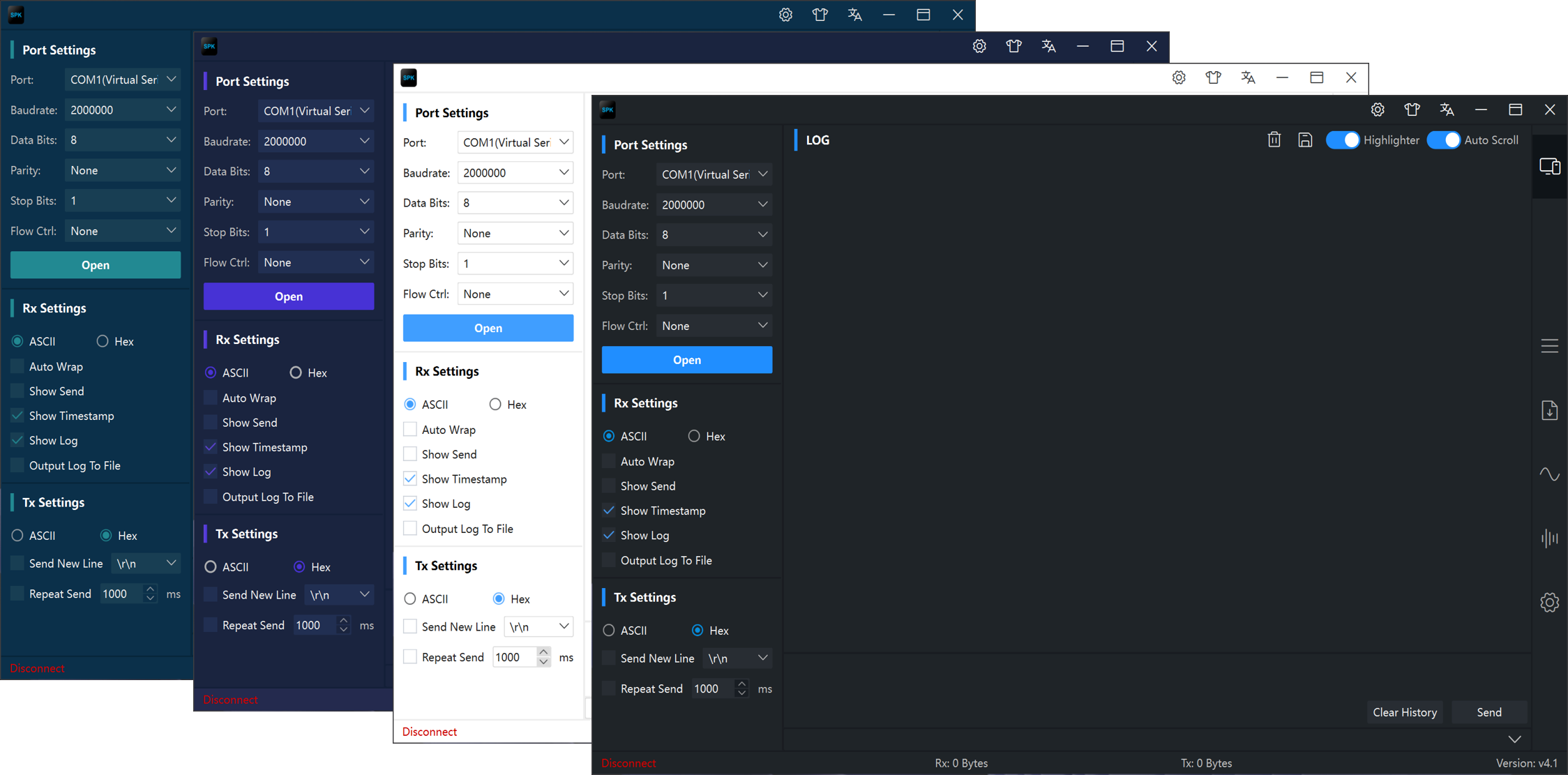
Task: Click theme shirt icon in the teal-theme window
Action: click(x=820, y=15)
